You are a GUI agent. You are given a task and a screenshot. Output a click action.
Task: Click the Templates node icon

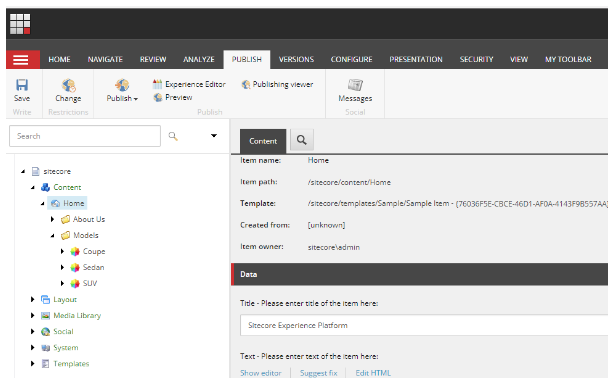click(x=45, y=364)
